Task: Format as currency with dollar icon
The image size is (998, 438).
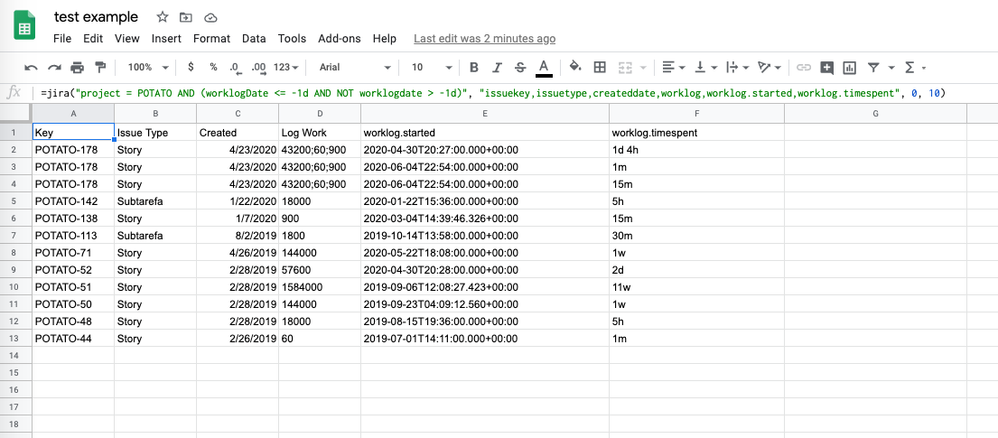Action: [x=191, y=67]
